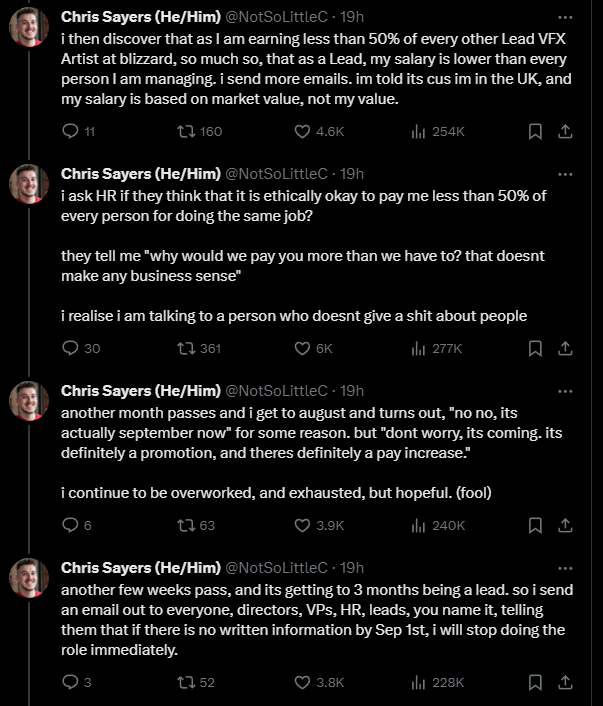Bookmark the tweet about Lead VFX salary
The width and height of the screenshot is (603, 706).
tap(535, 131)
